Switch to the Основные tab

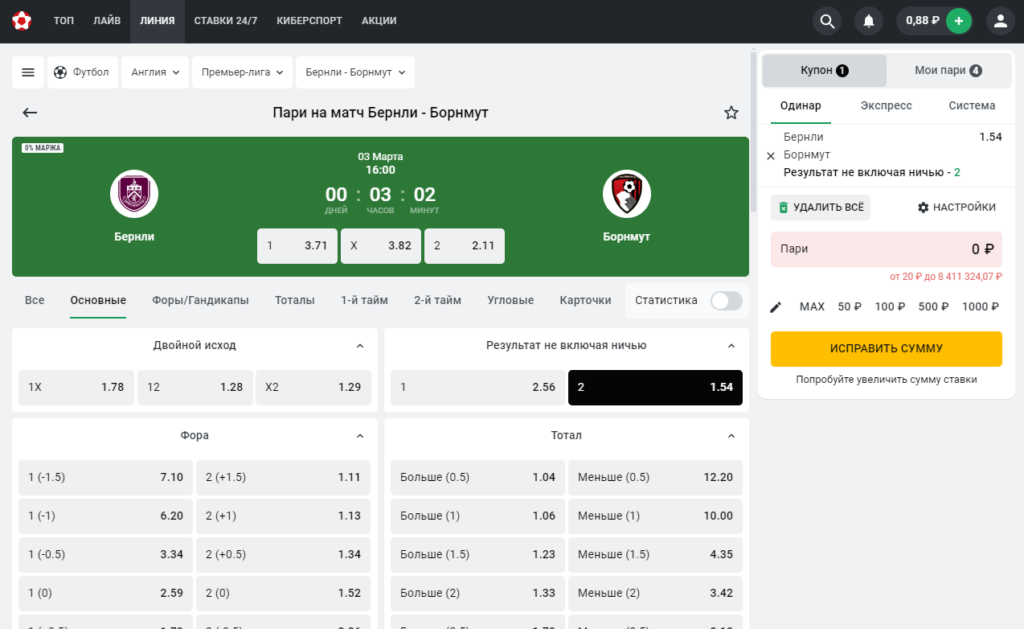pos(98,300)
